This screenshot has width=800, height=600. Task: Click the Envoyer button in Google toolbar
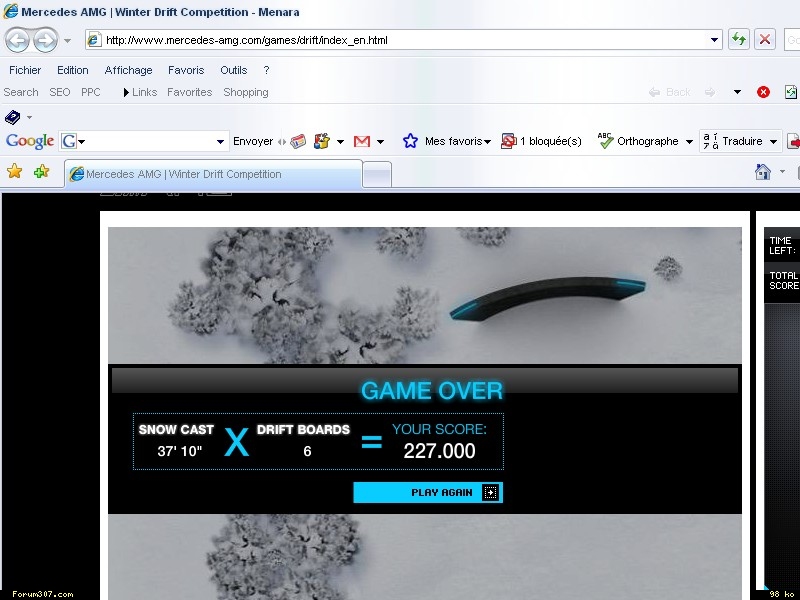[x=253, y=141]
